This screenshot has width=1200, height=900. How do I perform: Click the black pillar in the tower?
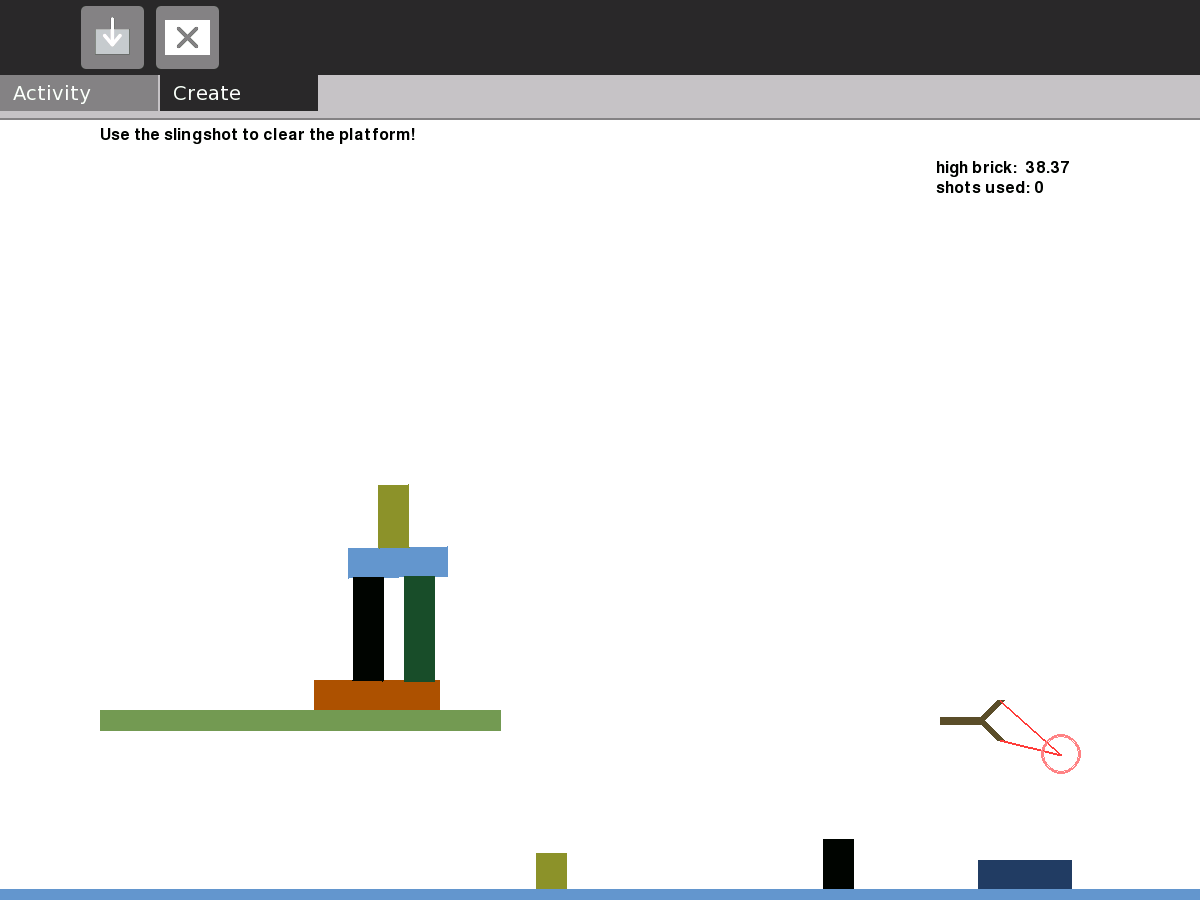(368, 628)
